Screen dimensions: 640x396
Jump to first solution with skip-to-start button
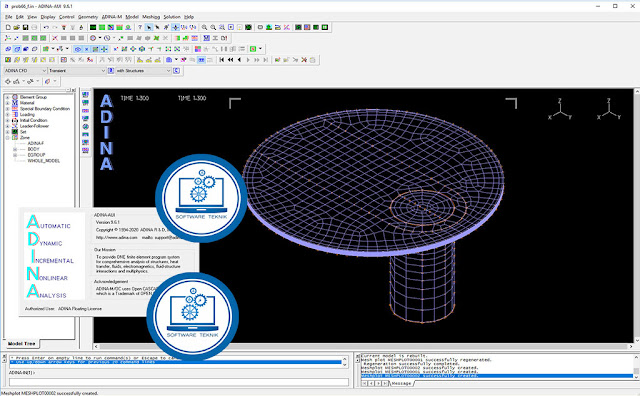222,60
